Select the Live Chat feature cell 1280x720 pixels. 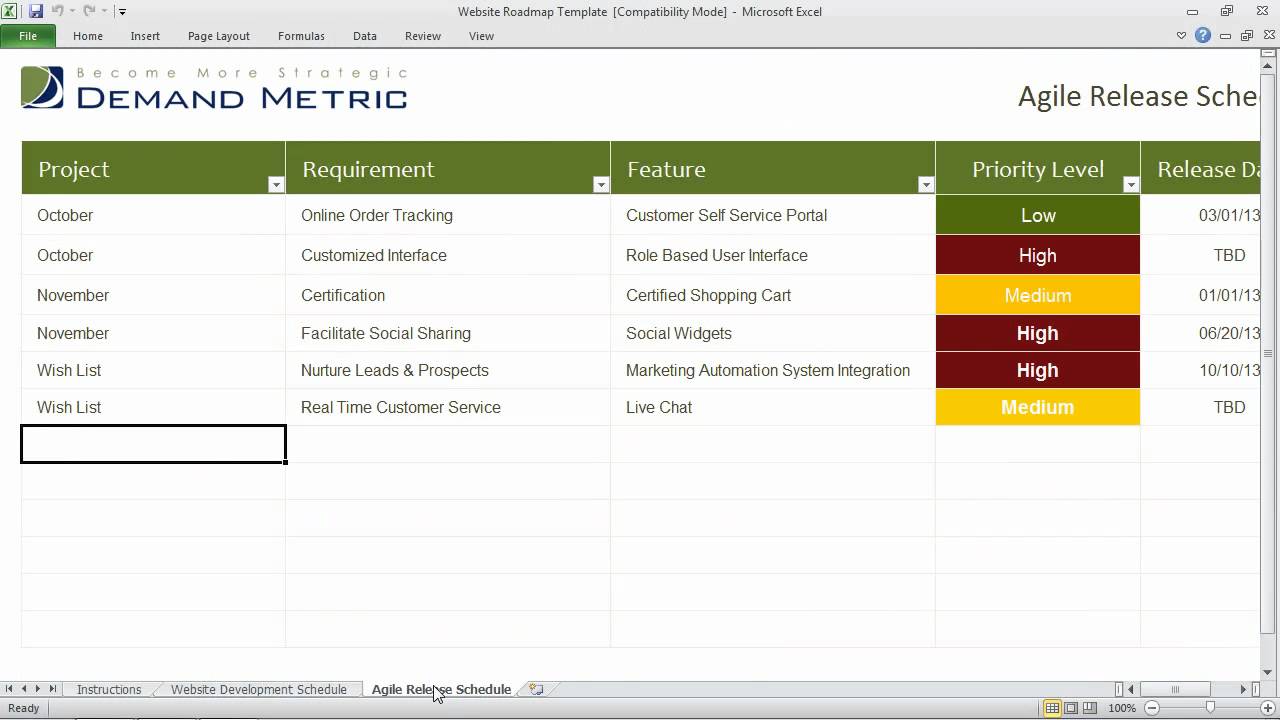pos(773,407)
